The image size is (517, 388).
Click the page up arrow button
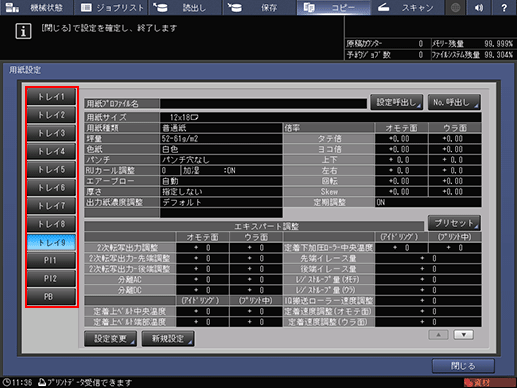coord(438,335)
